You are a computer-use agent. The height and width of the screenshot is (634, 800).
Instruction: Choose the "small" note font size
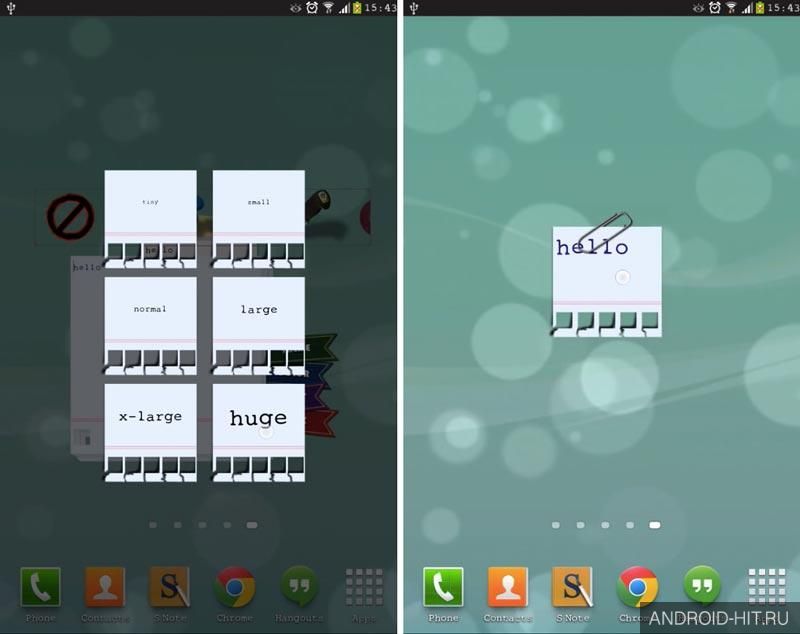[x=259, y=219]
